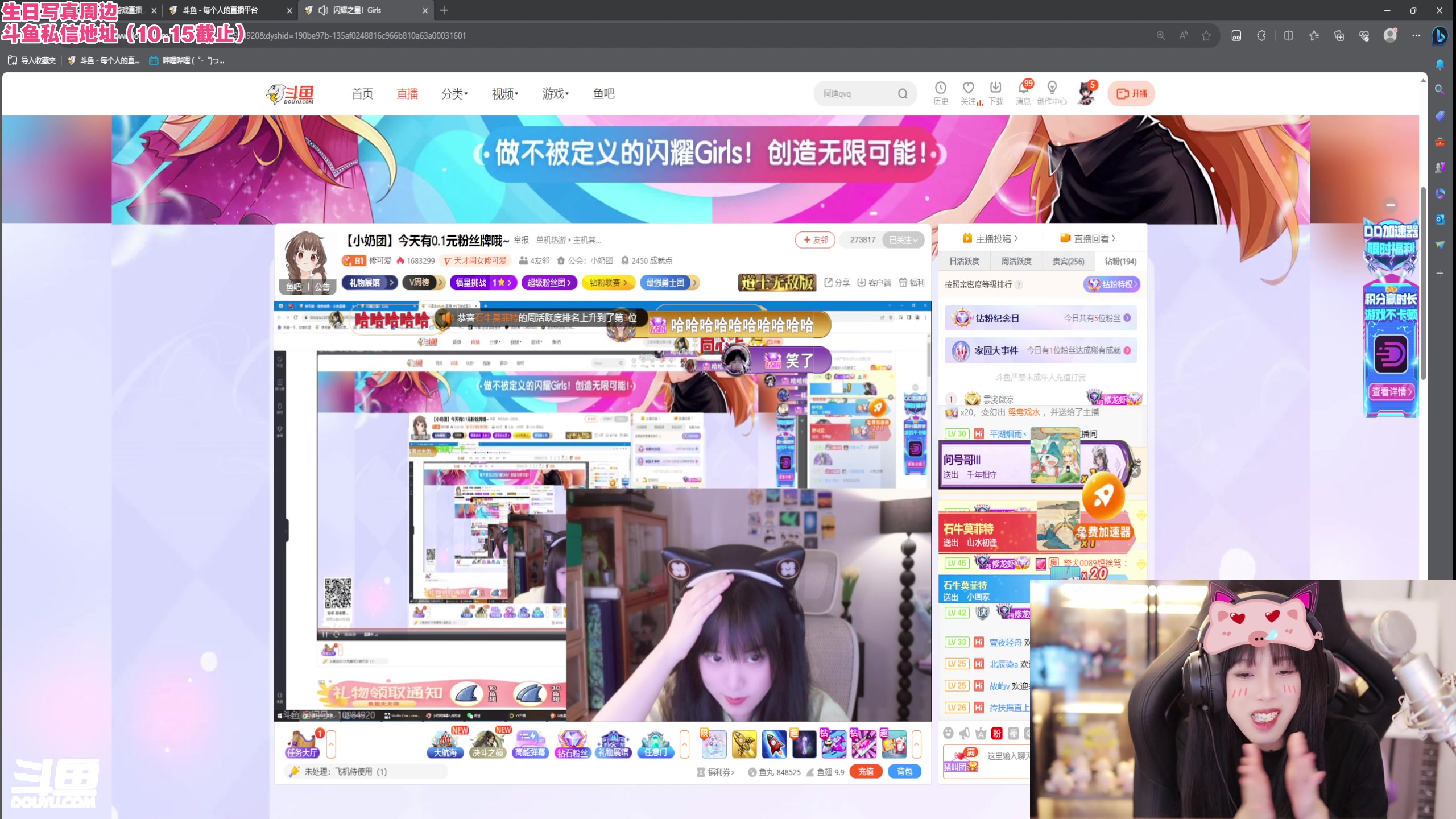Open the 钻石粉丝 icon

[572, 744]
